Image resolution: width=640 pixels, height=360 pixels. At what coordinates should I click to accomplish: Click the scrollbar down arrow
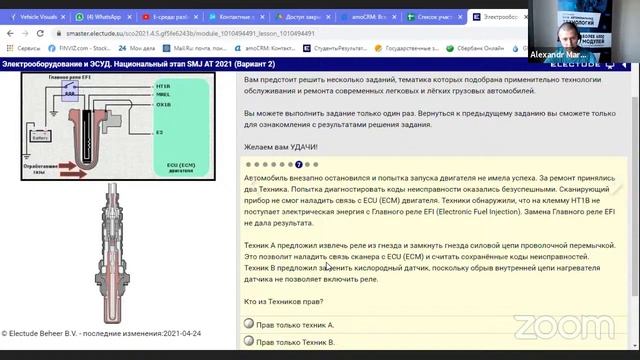pos(634,346)
